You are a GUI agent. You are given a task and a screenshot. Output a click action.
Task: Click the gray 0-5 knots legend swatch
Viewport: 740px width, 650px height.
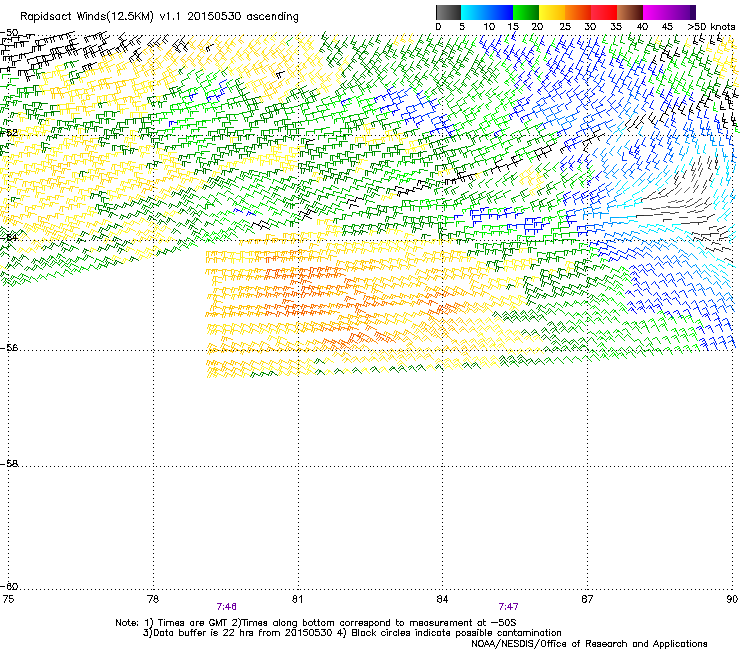pos(448,12)
